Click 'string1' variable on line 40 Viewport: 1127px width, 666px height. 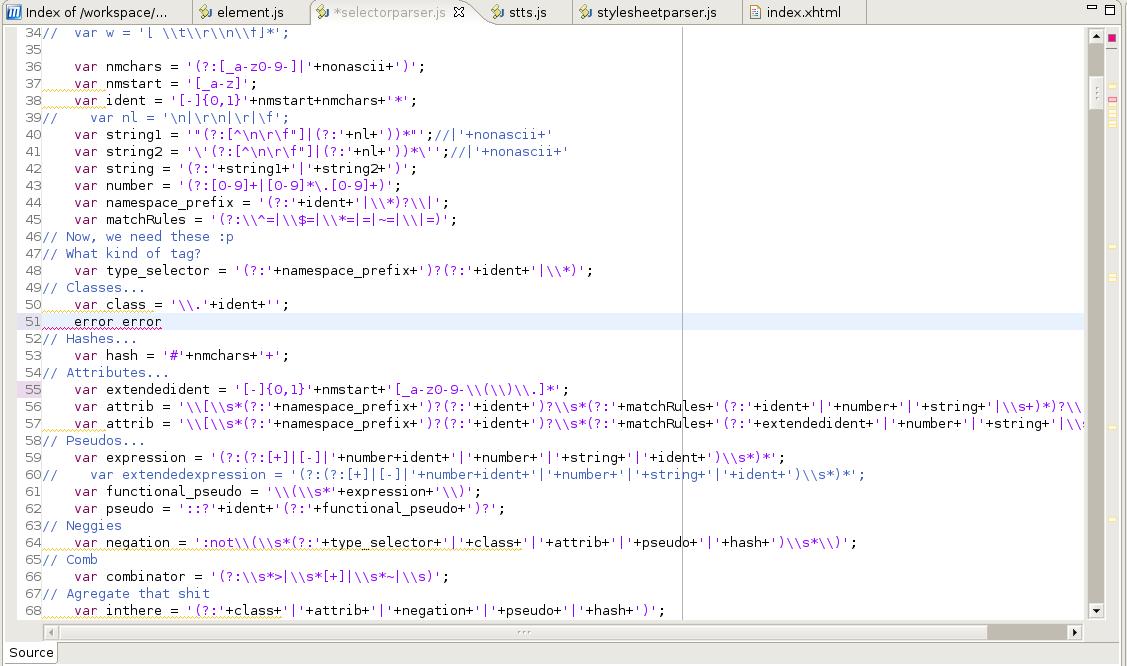[x=134, y=135]
